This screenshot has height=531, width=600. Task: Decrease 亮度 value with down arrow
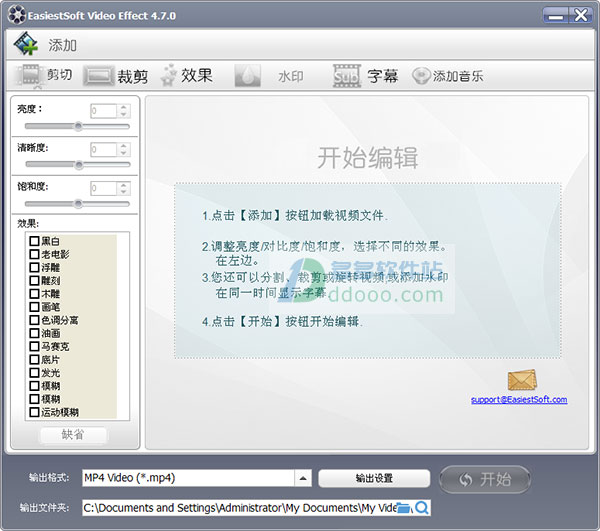123,114
